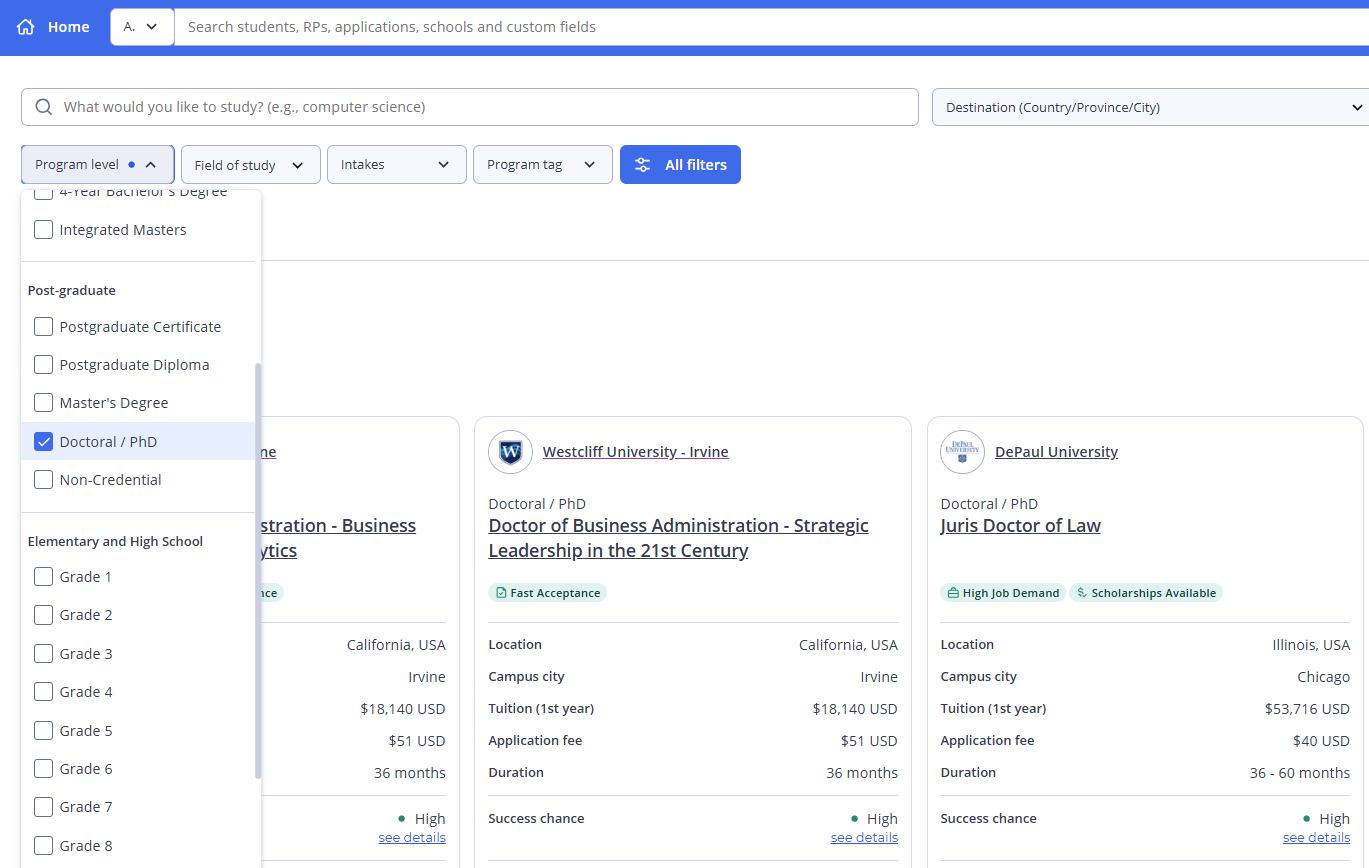Viewport: 1369px width, 868px height.
Task: Check the Master's Degree checkbox
Action: [x=44, y=403]
